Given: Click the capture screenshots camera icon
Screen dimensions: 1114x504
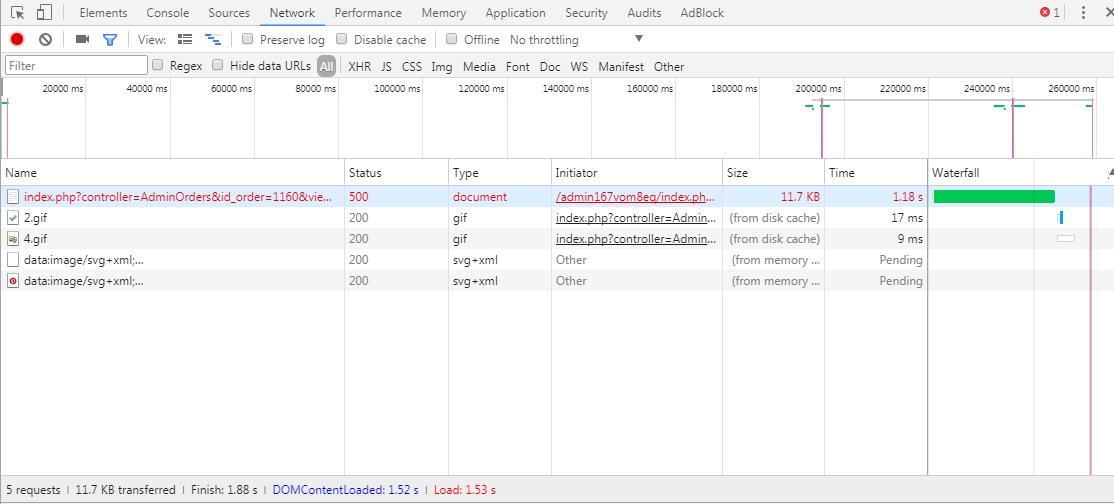Looking at the screenshot, I should pyautogui.click(x=82, y=39).
